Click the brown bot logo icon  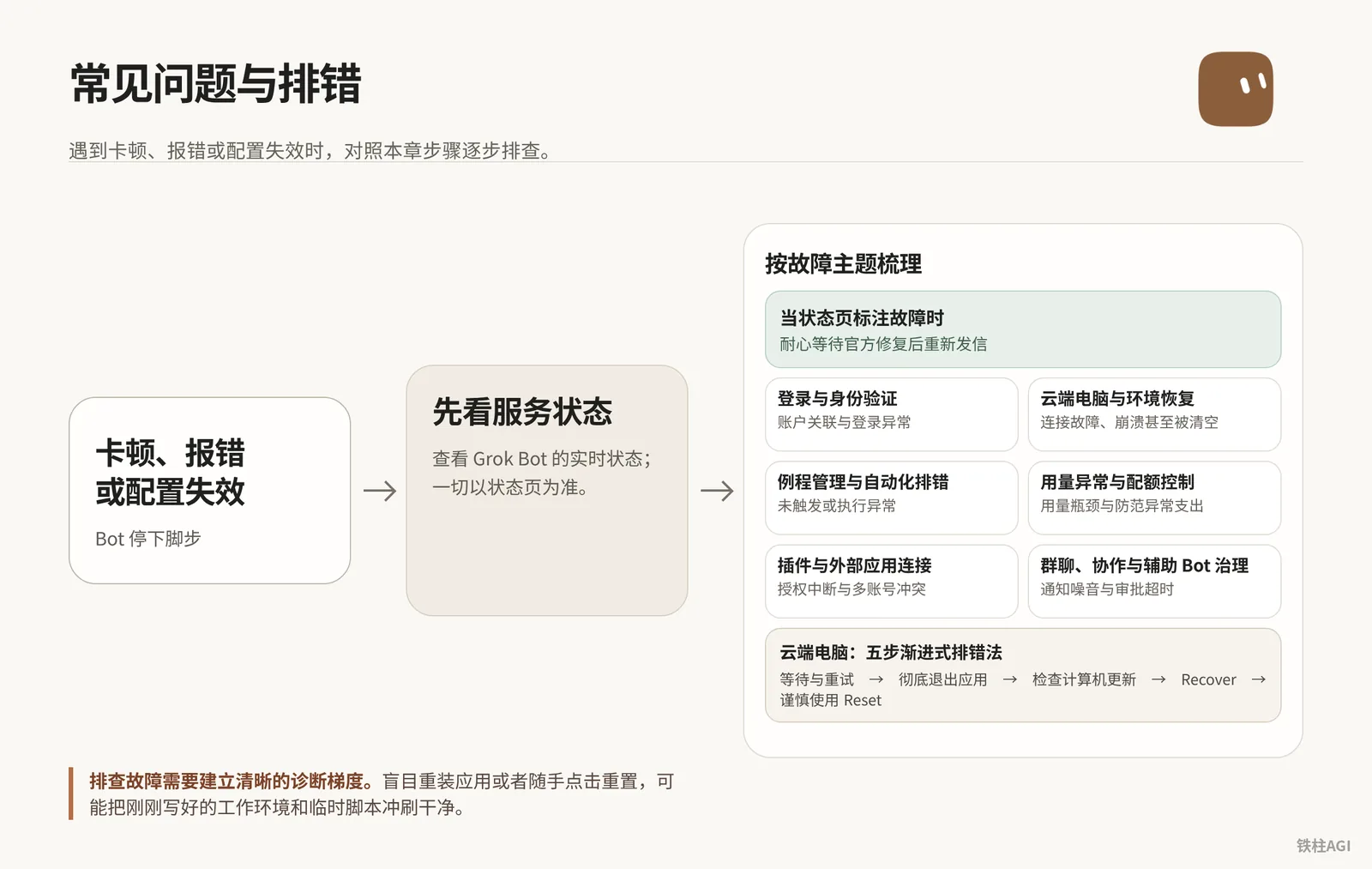(x=1236, y=89)
